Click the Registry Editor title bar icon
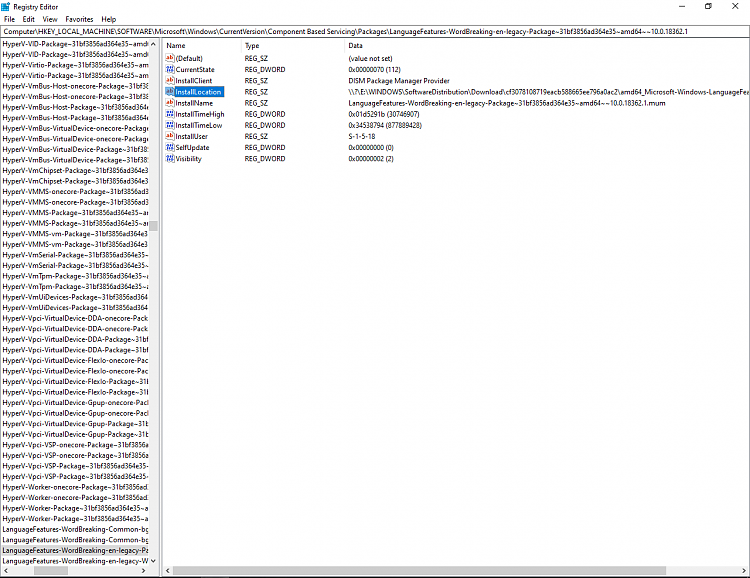Image resolution: width=750 pixels, height=578 pixels. (x=6, y=6)
